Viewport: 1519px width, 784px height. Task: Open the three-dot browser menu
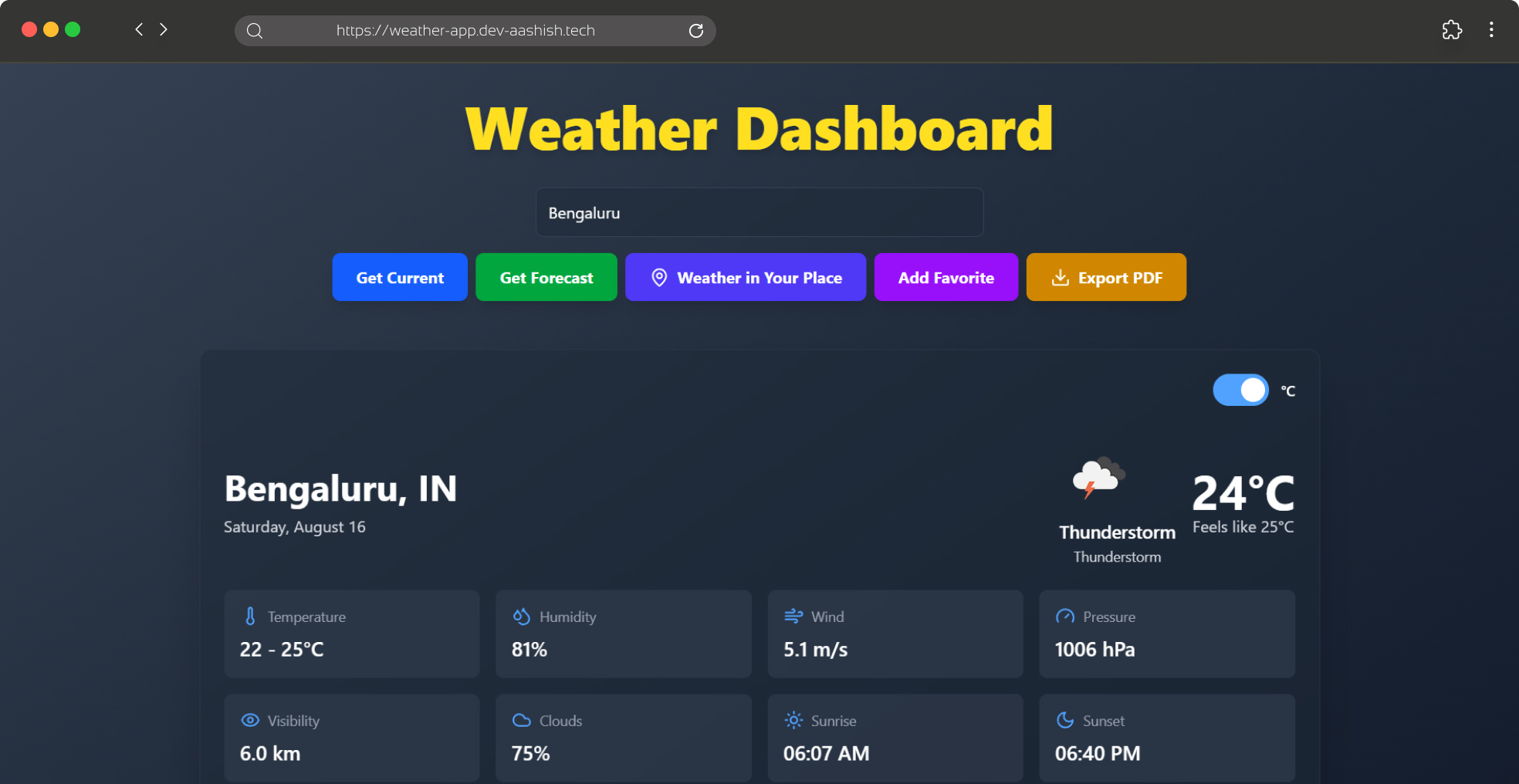[1491, 30]
